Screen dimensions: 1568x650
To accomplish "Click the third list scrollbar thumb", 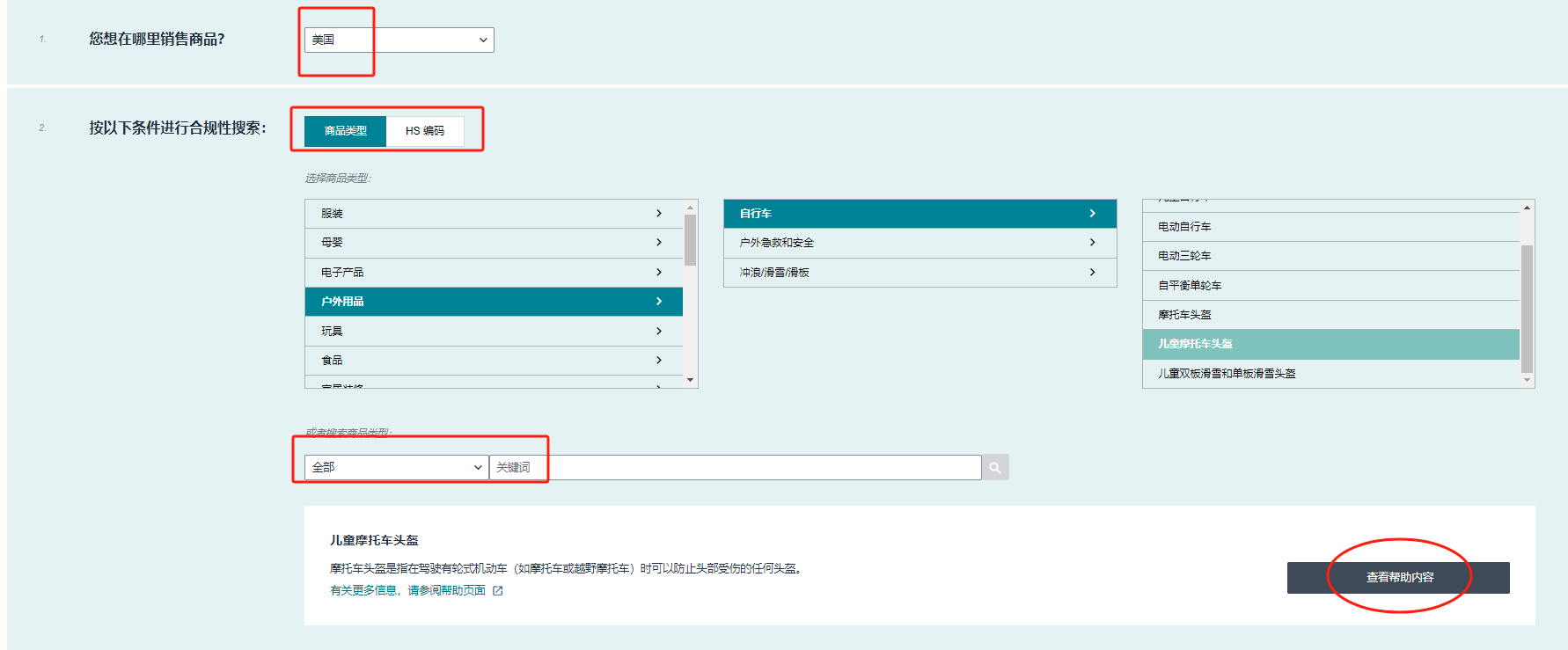I will click(1528, 308).
